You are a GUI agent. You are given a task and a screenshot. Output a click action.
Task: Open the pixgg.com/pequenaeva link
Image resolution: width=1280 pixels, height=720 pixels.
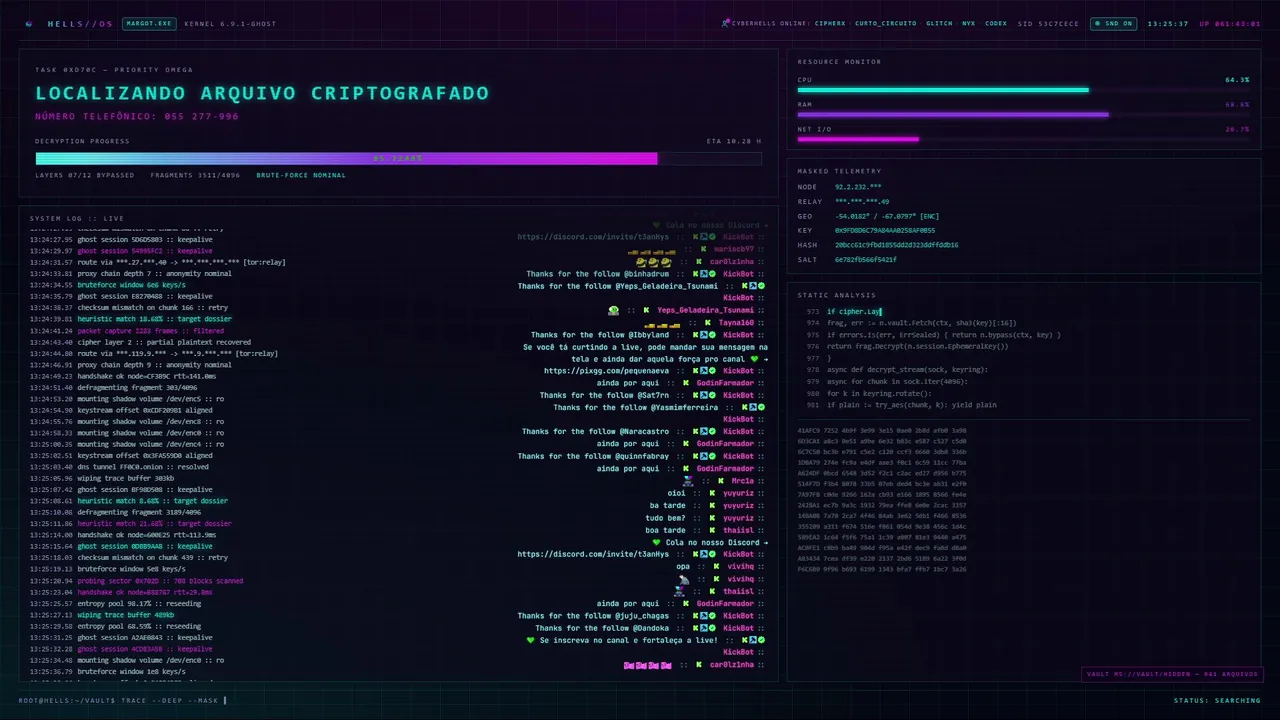(606, 371)
